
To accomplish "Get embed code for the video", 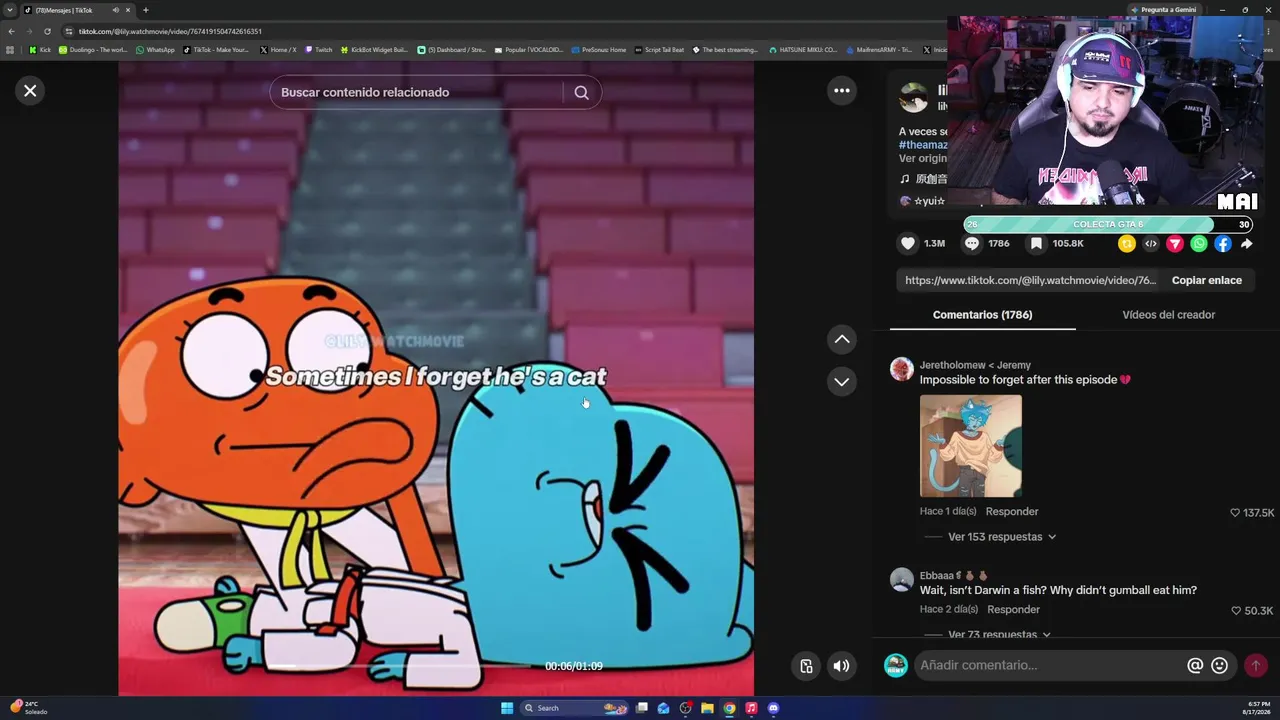I will point(1151,243).
